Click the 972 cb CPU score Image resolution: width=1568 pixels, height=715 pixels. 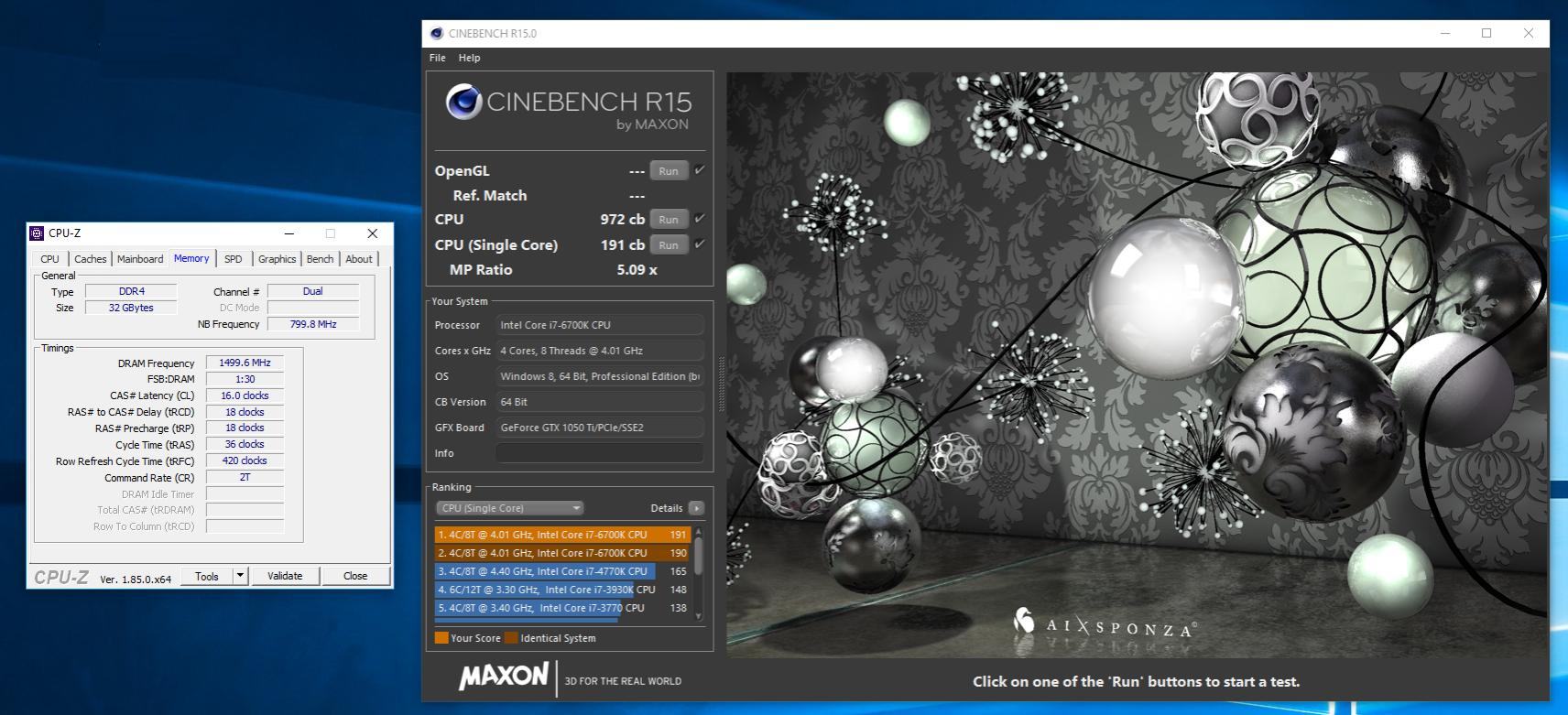coord(623,220)
